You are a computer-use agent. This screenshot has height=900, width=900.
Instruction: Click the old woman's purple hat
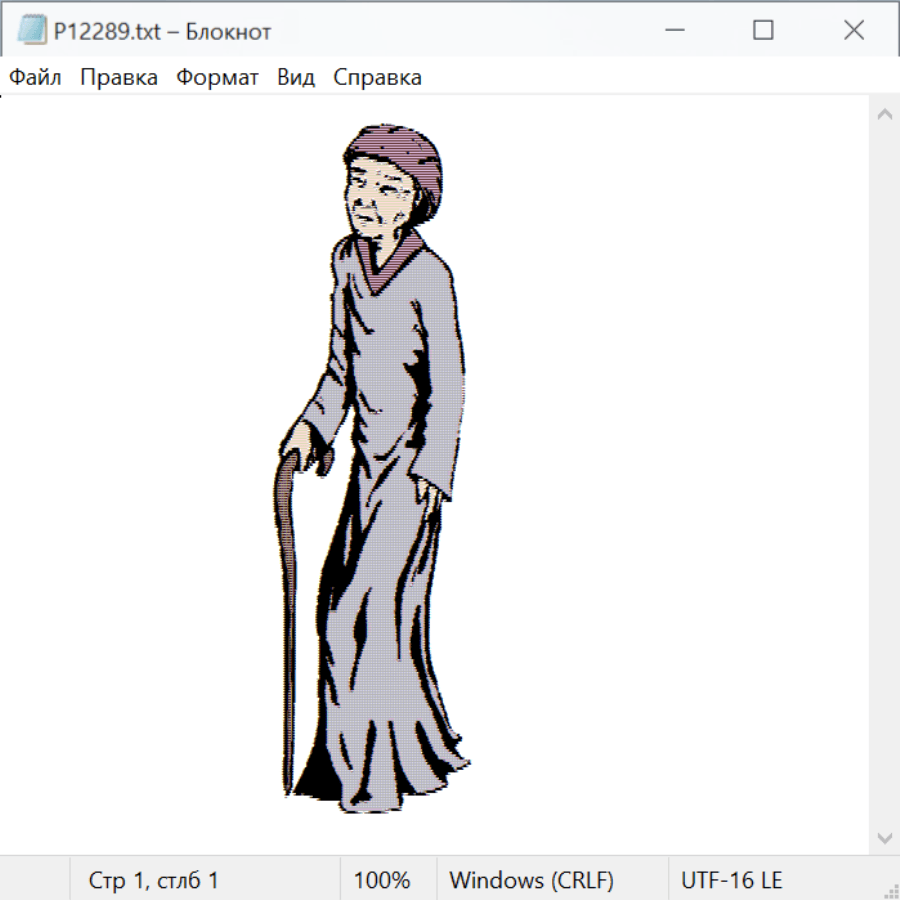394,155
